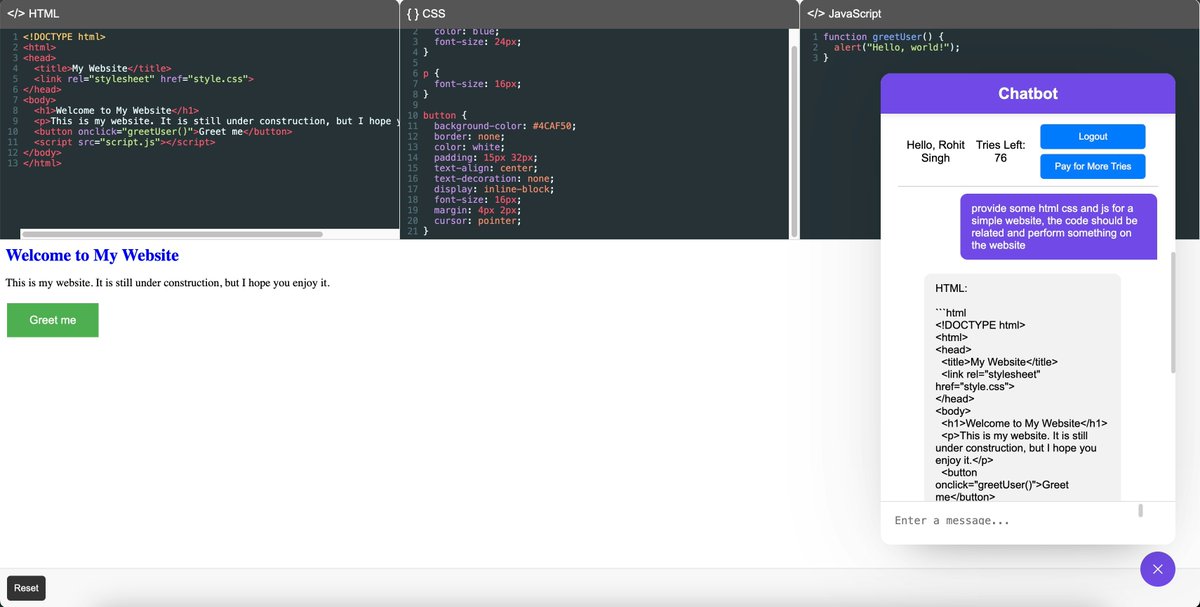Select the HTML panel header

point(199,14)
